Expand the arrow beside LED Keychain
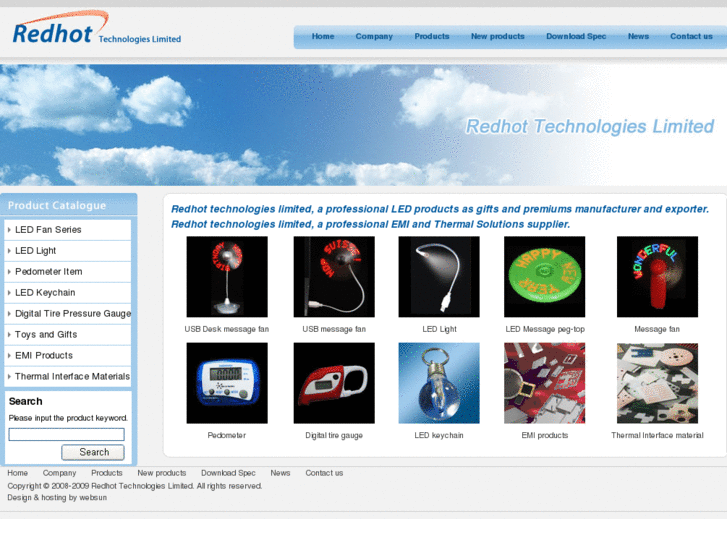The height and width of the screenshot is (545, 727). pyautogui.click(x=9, y=293)
